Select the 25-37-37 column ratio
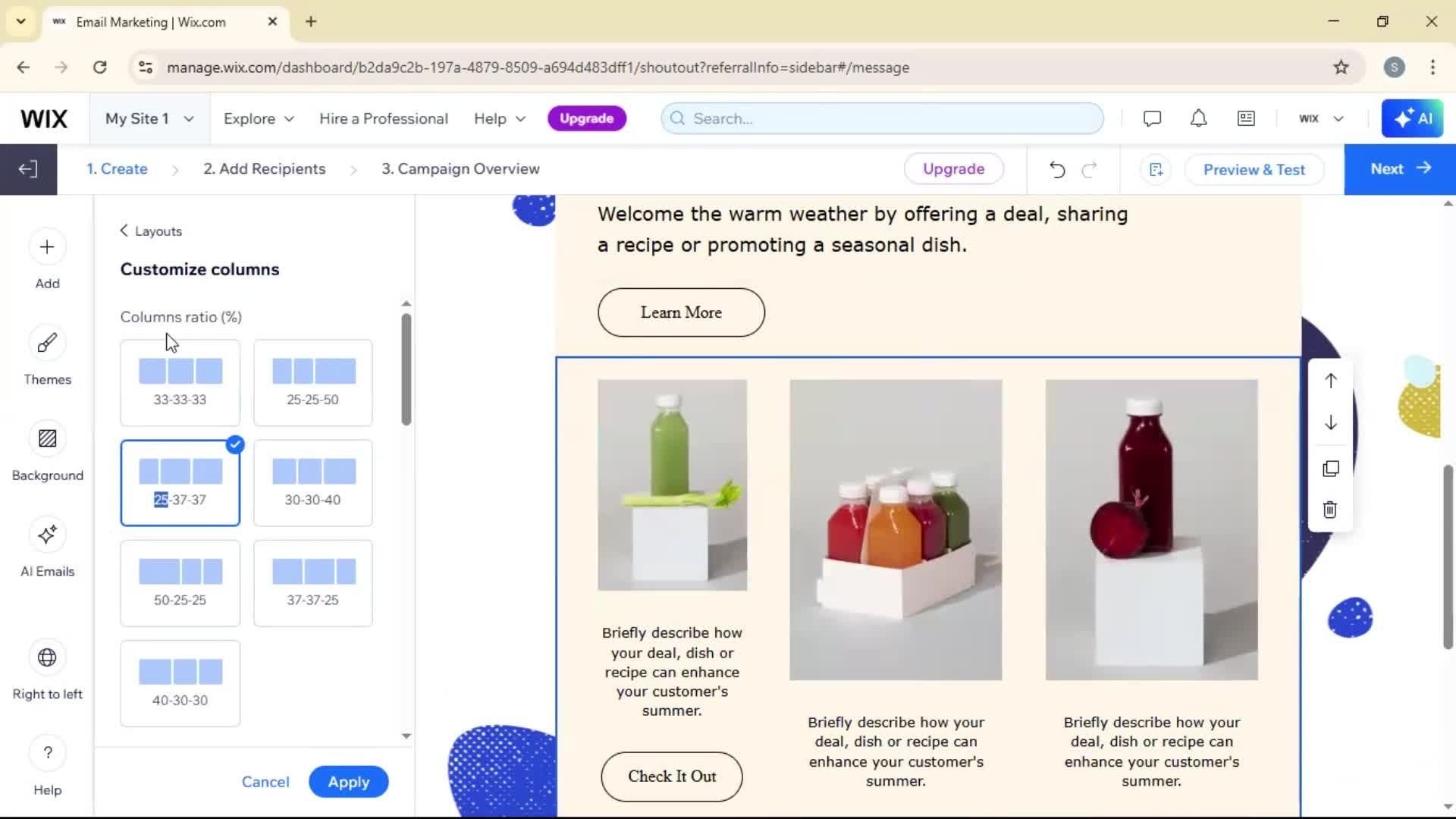 point(180,483)
